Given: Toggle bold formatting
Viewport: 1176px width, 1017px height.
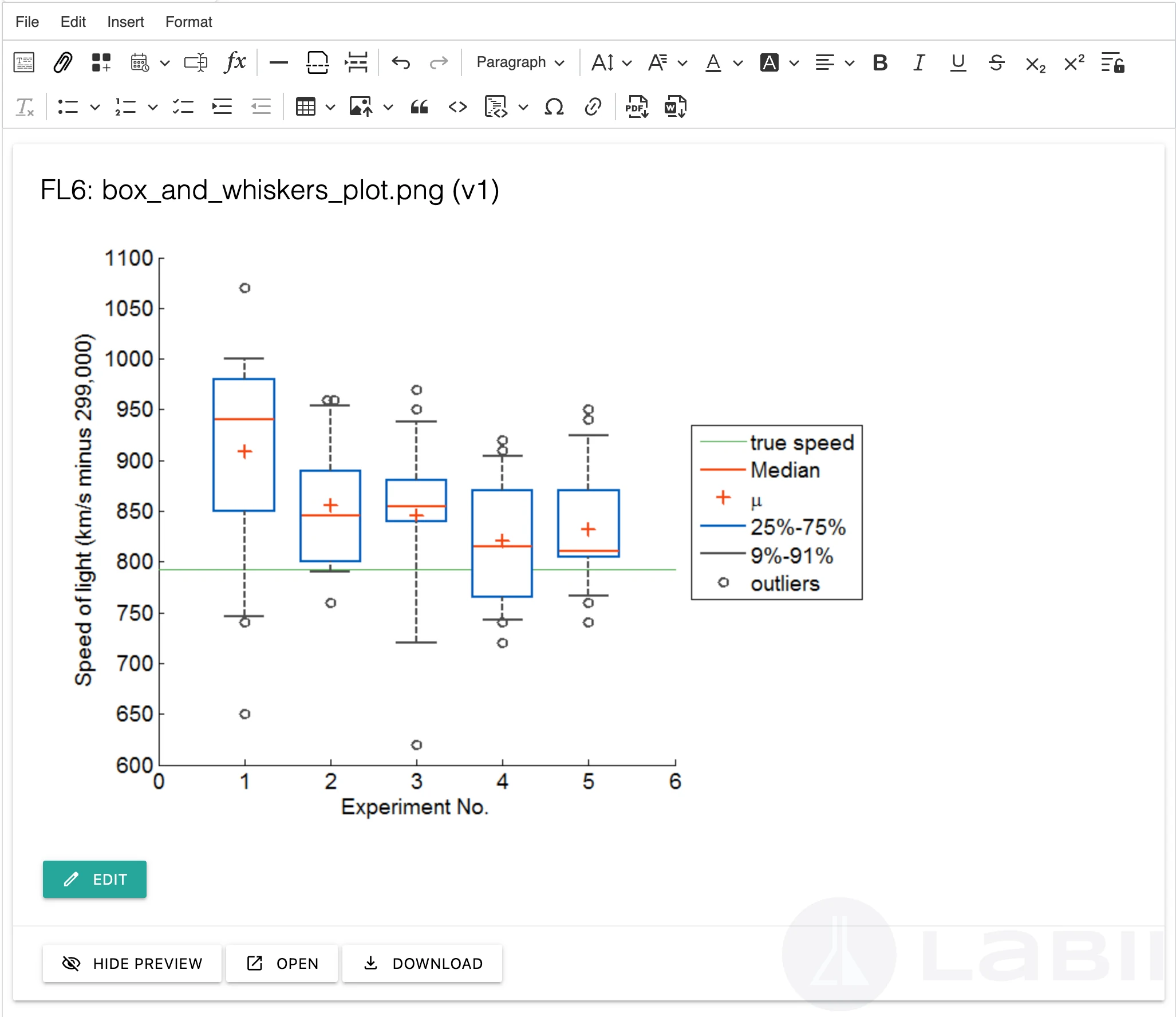Looking at the screenshot, I should (880, 62).
